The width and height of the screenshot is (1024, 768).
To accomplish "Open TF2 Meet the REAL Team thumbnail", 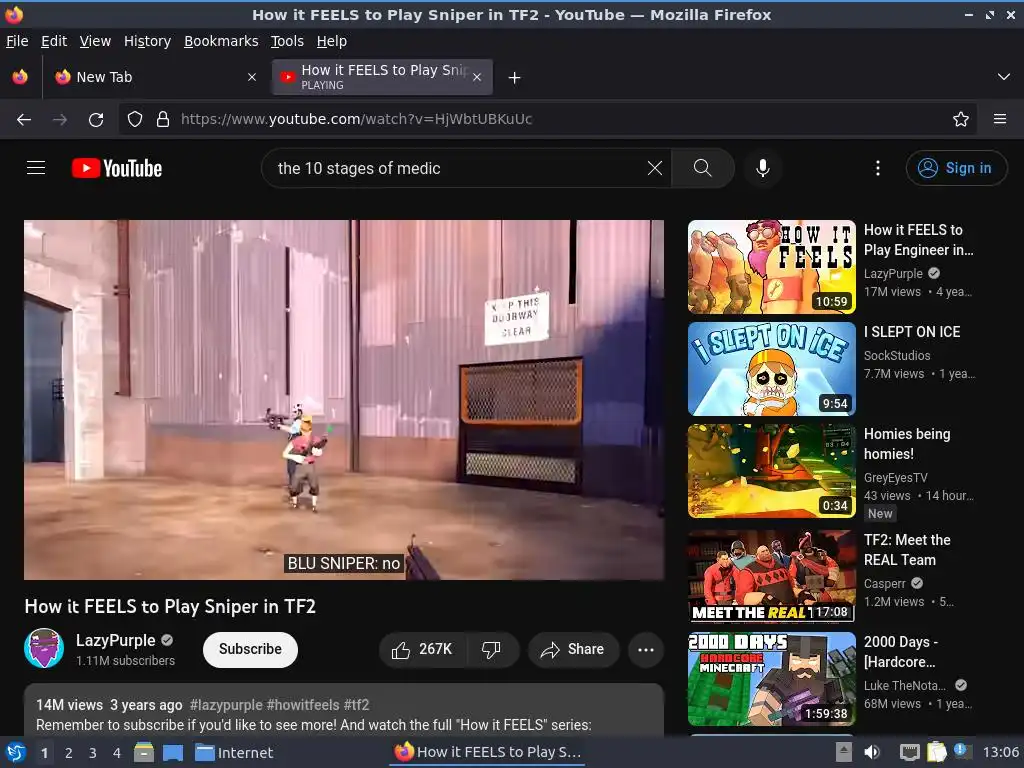I will 771,577.
